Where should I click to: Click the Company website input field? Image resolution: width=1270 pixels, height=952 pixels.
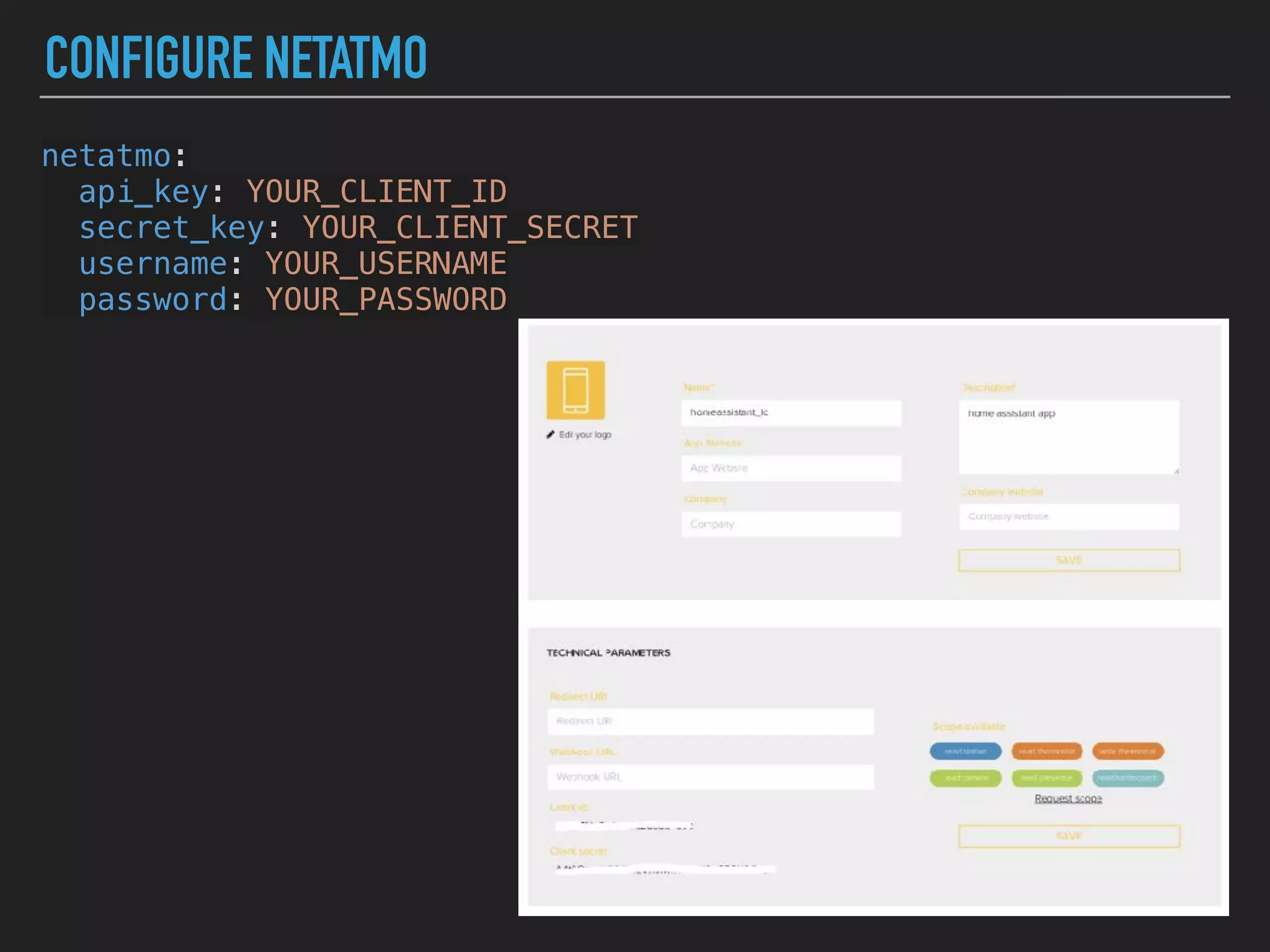tap(1068, 517)
